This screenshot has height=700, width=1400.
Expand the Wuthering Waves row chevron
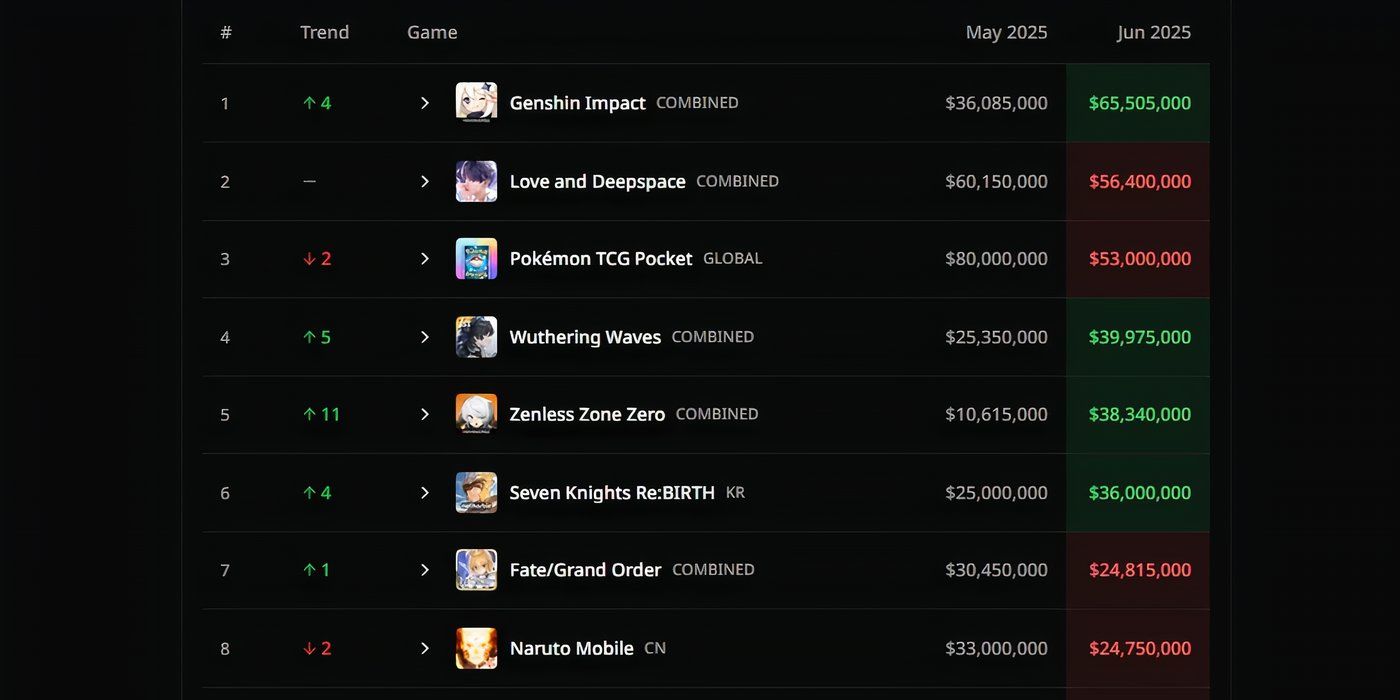(424, 337)
